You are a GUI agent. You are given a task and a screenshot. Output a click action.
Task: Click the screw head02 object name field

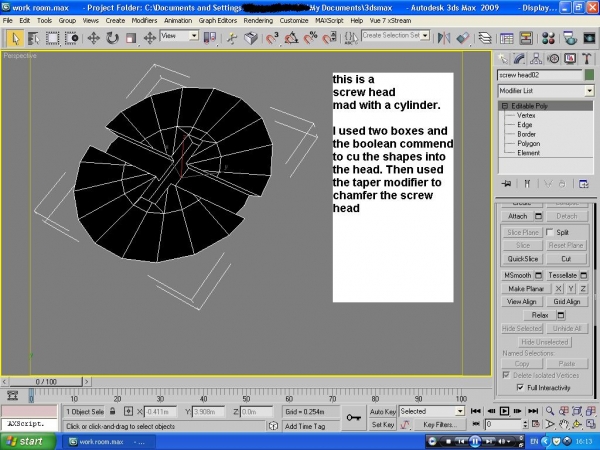click(540, 75)
